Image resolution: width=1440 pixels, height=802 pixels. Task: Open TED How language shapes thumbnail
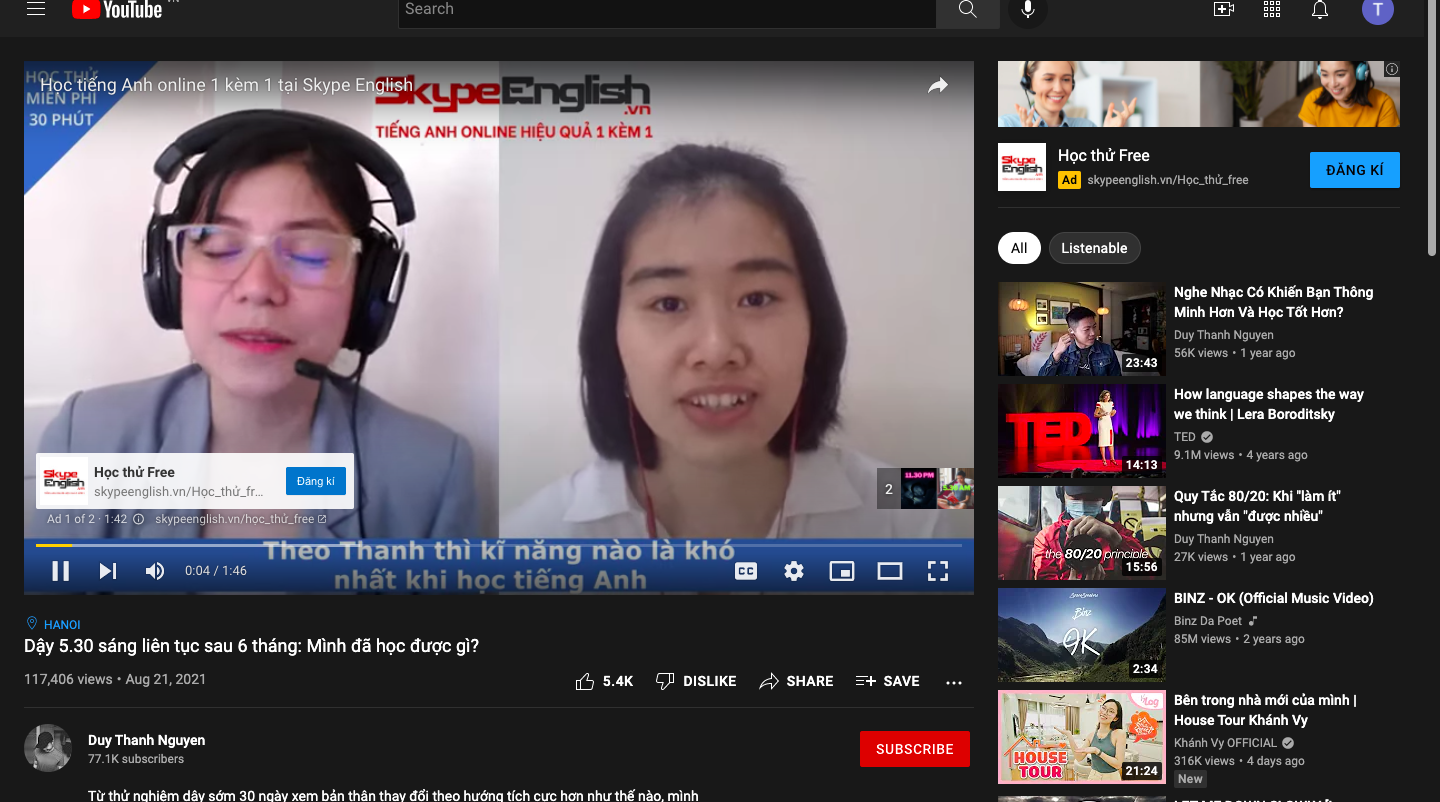pyautogui.click(x=1082, y=431)
